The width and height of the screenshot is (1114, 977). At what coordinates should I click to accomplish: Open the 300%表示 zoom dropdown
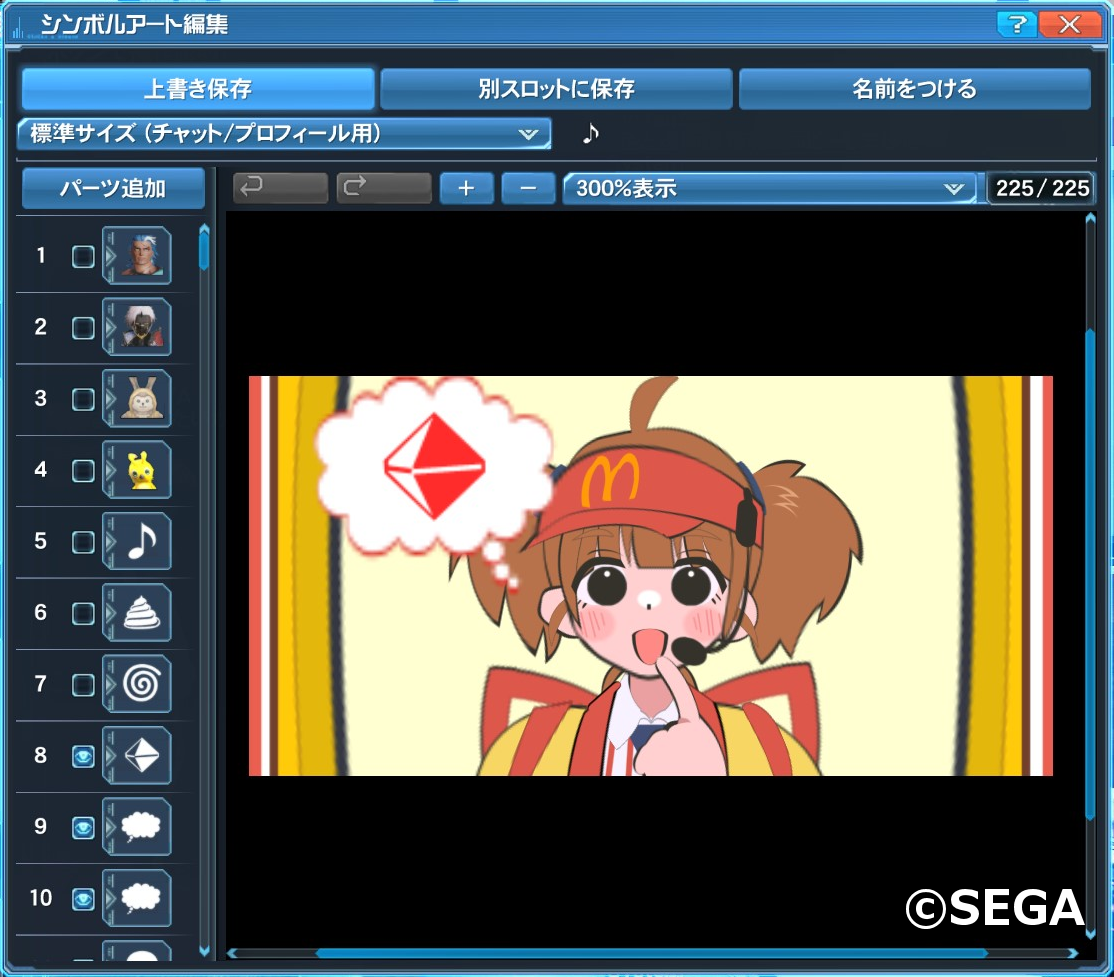pos(769,188)
